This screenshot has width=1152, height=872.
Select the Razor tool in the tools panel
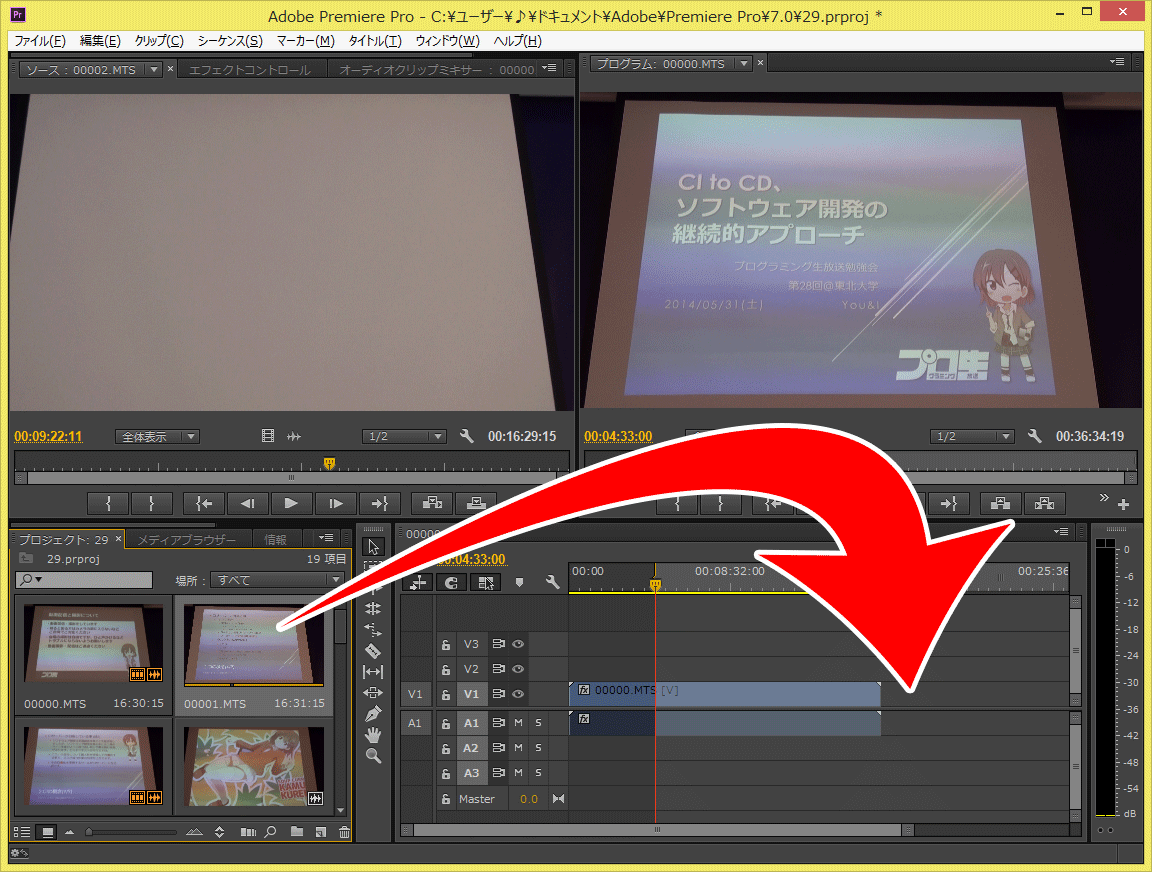click(373, 651)
